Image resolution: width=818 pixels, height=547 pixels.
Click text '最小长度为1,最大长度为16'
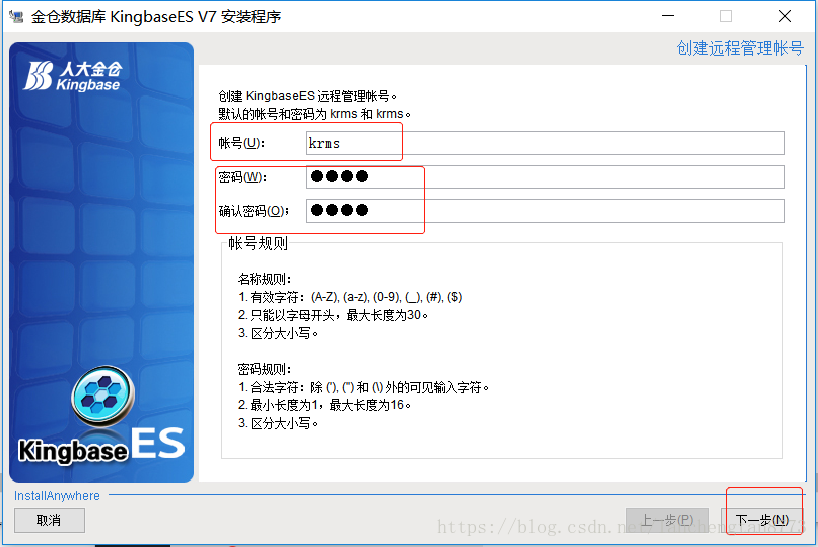pyautogui.click(x=324, y=405)
